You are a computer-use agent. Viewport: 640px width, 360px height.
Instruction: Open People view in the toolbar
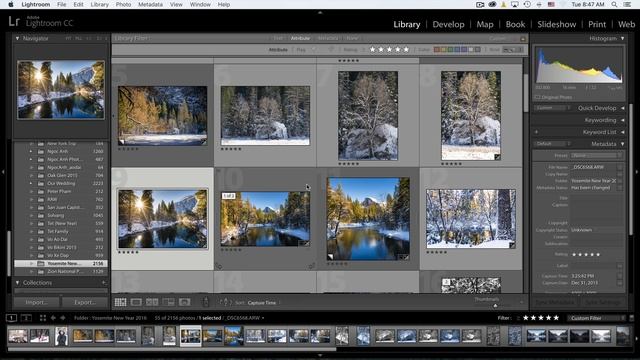[x=184, y=302]
